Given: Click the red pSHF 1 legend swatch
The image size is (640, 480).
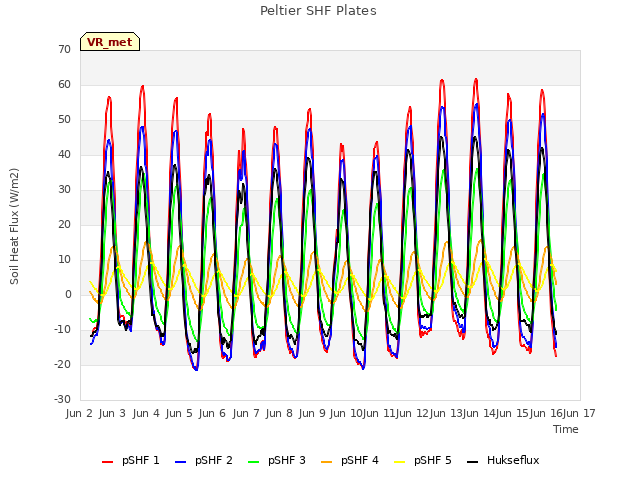Looking at the screenshot, I should (107, 462).
